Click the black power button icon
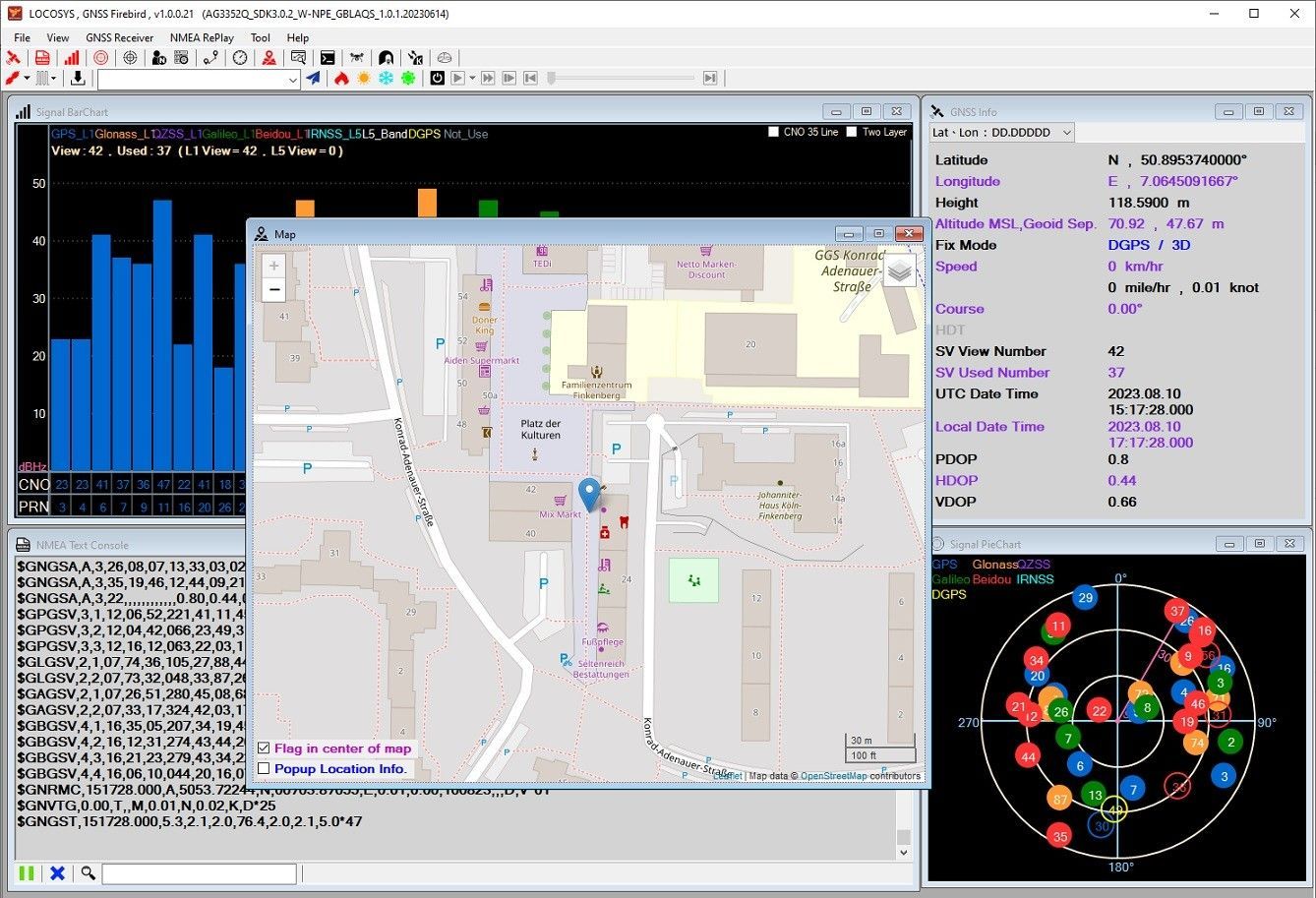The width and height of the screenshot is (1316, 898). (x=437, y=79)
